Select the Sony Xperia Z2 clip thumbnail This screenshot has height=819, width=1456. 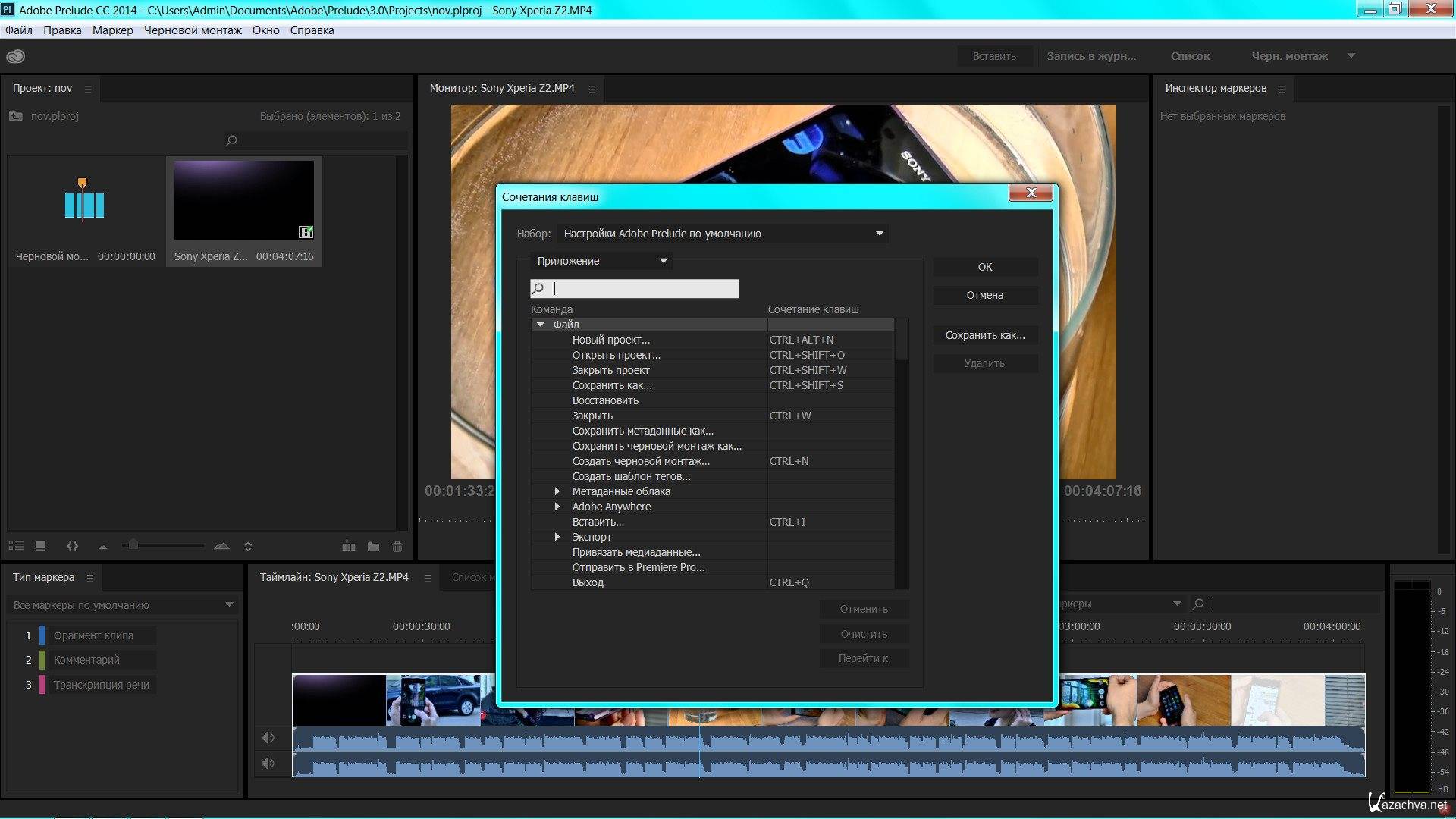[244, 200]
